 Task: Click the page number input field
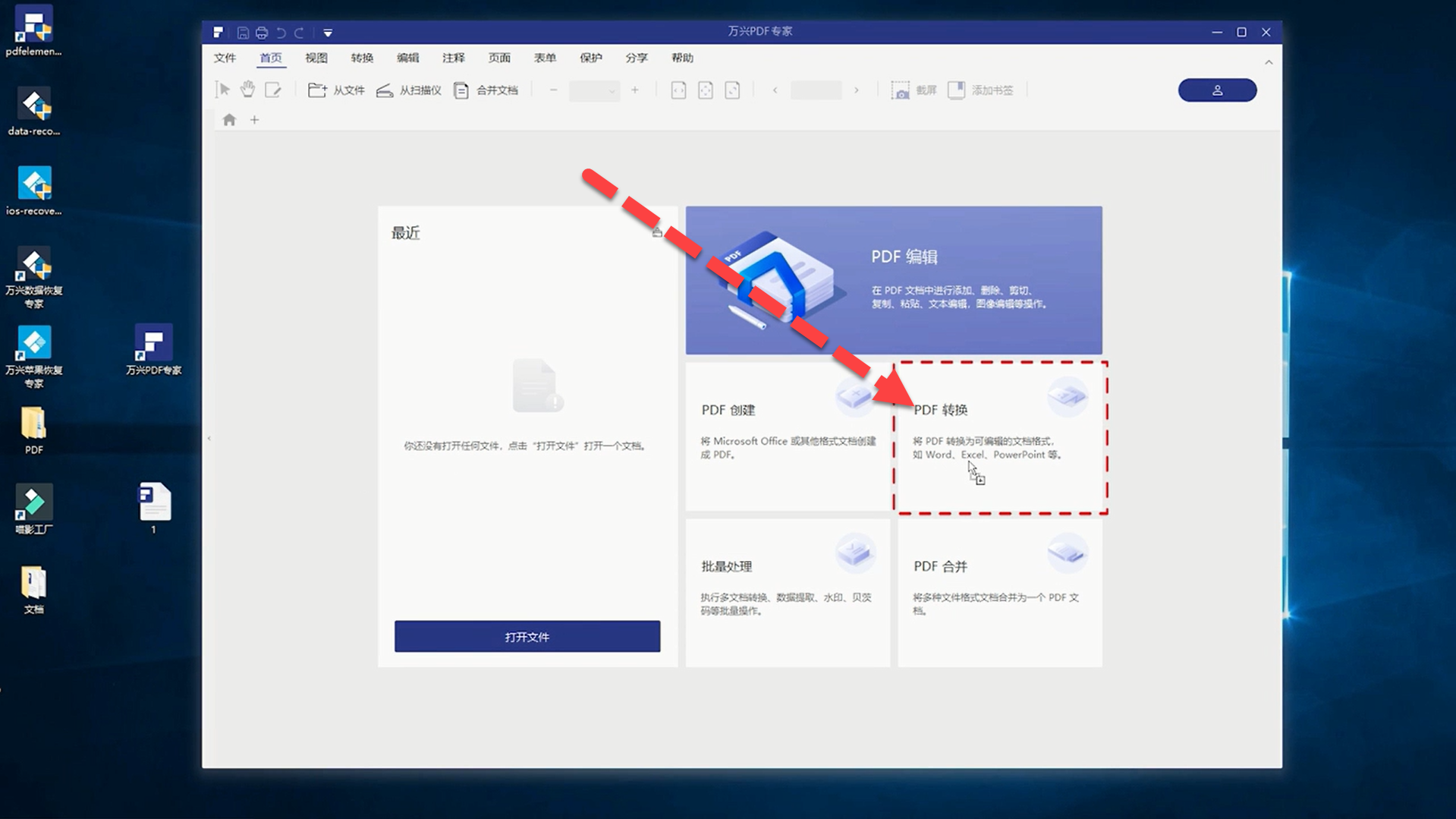[x=816, y=90]
